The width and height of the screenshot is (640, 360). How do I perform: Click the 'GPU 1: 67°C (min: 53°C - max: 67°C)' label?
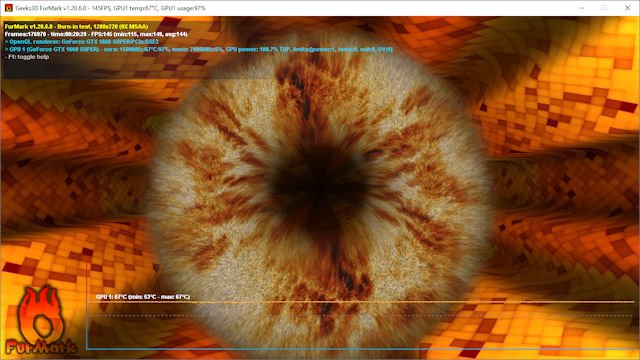pos(143,297)
